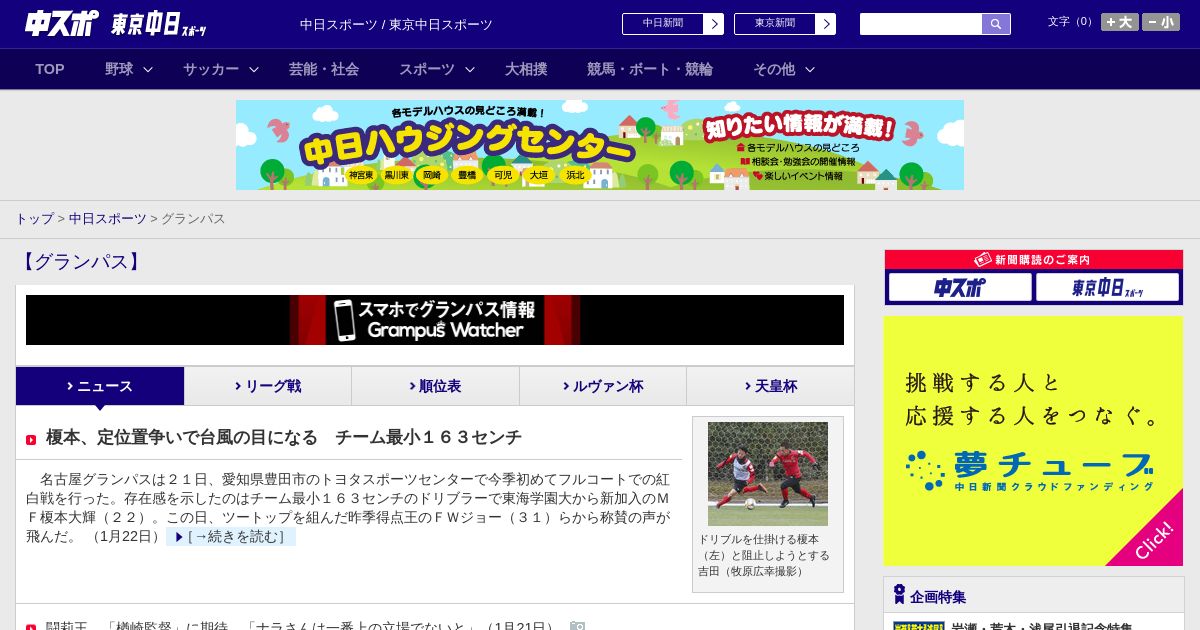Open the 大相撲 section

526,69
